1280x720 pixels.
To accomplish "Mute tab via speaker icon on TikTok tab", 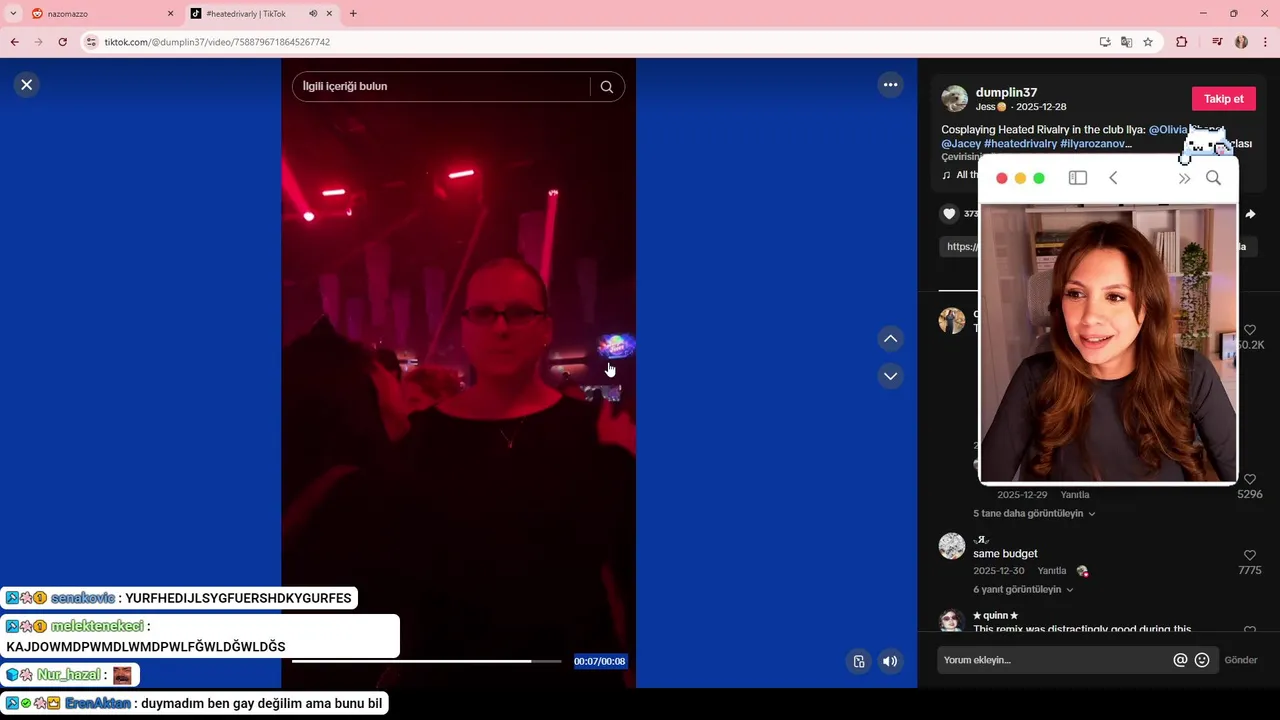I will (x=313, y=14).
